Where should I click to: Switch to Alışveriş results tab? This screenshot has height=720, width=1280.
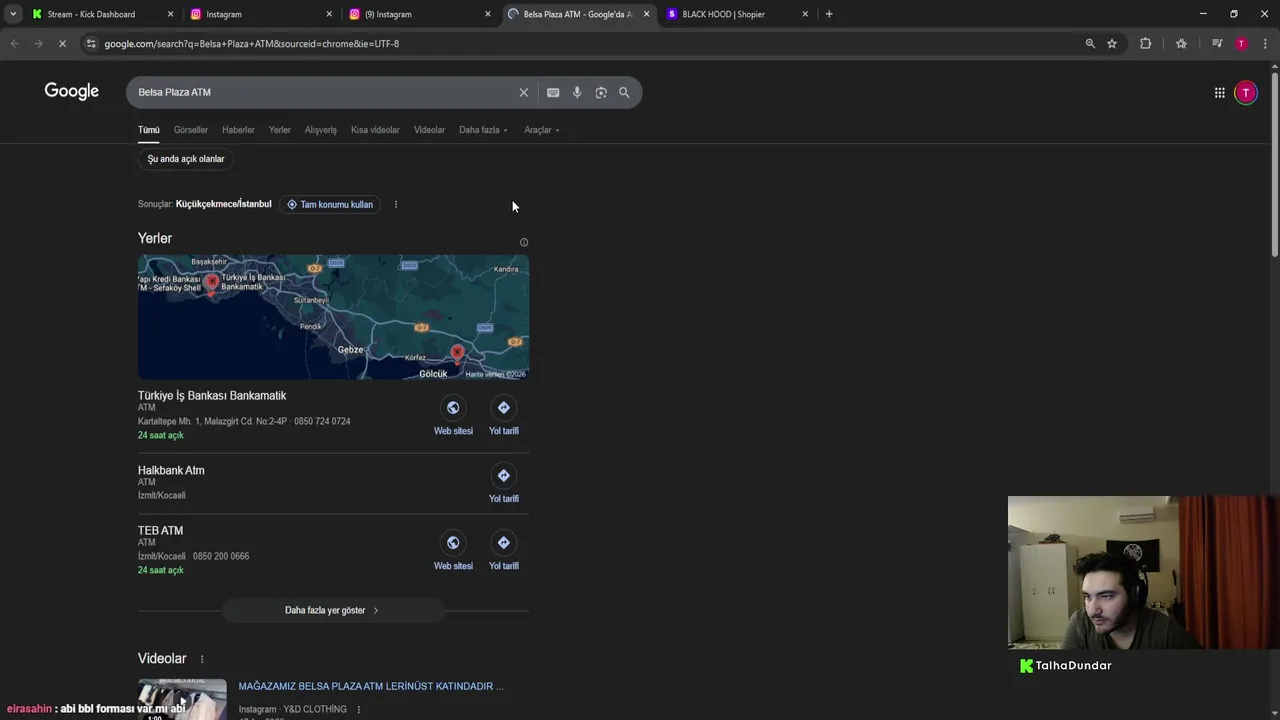[x=321, y=130]
